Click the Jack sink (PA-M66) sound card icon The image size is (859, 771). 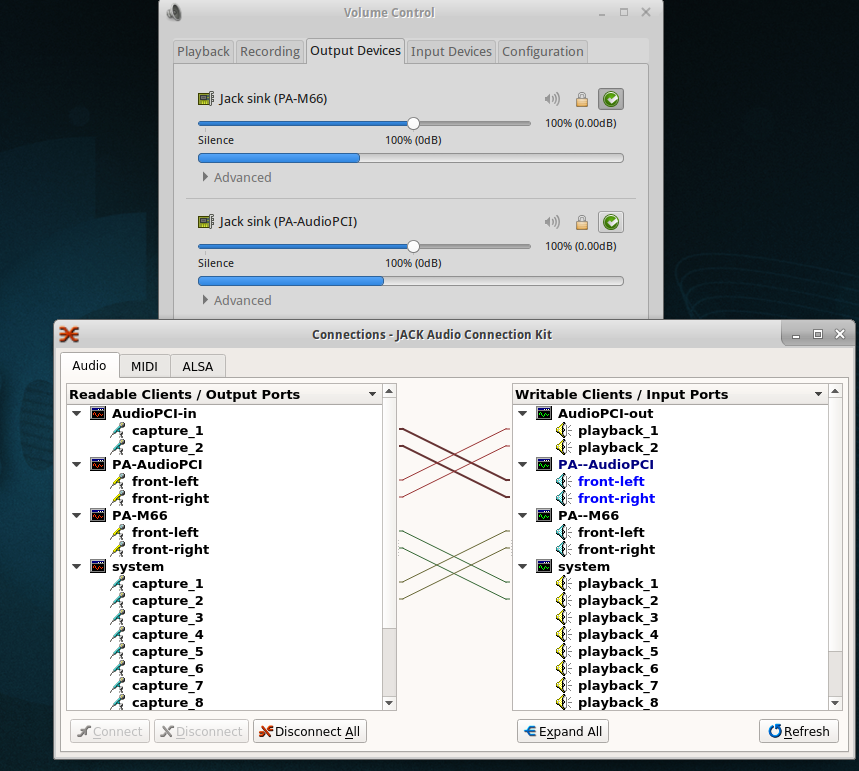pyautogui.click(x=205, y=99)
